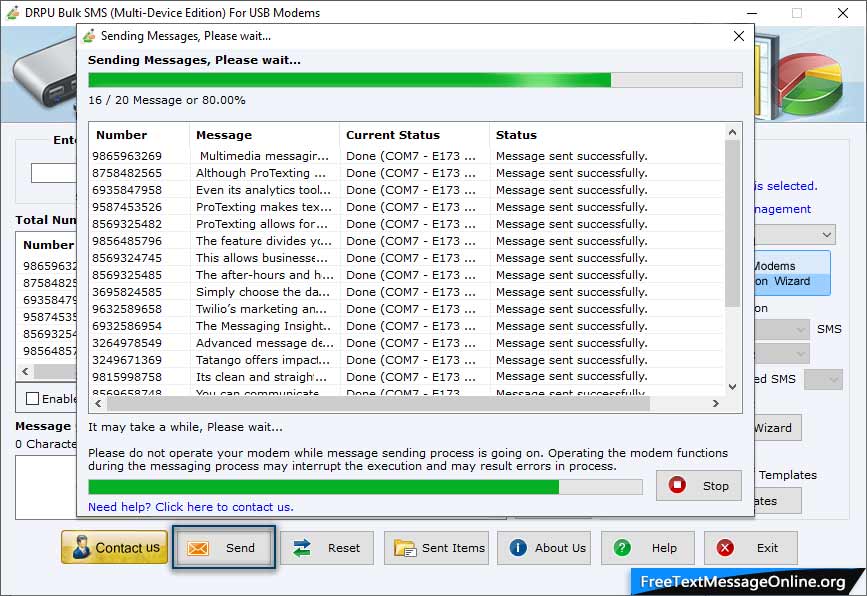
Task: Open Sent Items
Action: point(436,548)
